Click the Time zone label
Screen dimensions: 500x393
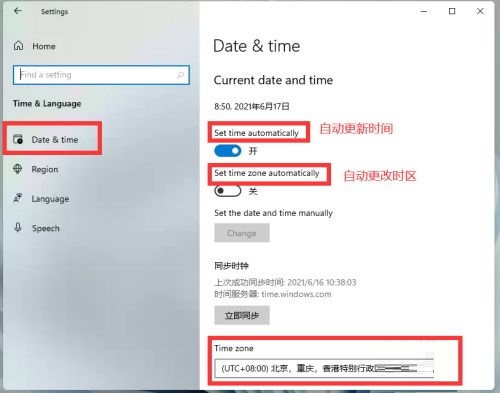(x=234, y=348)
